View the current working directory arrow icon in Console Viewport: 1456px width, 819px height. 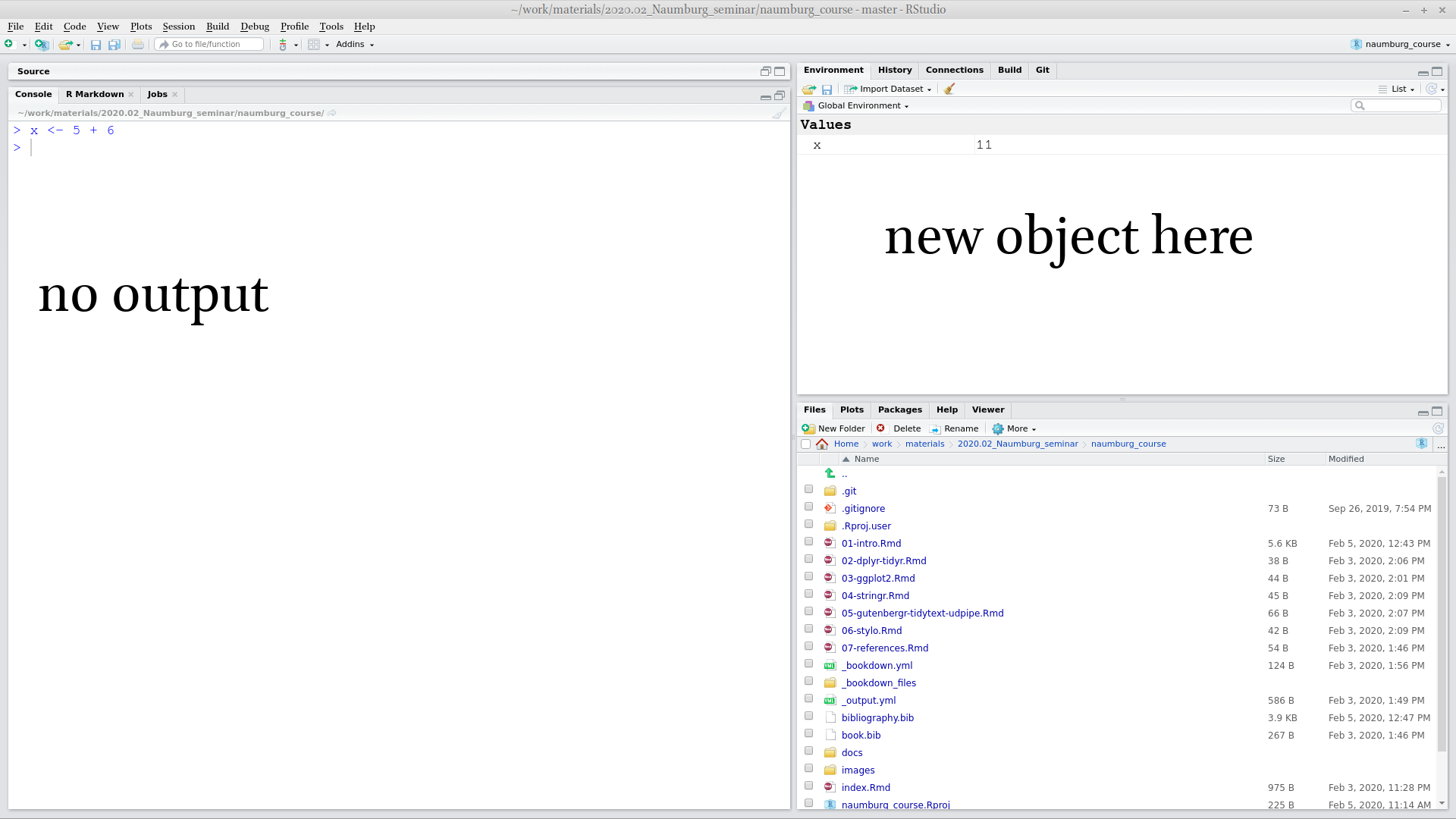click(x=332, y=113)
